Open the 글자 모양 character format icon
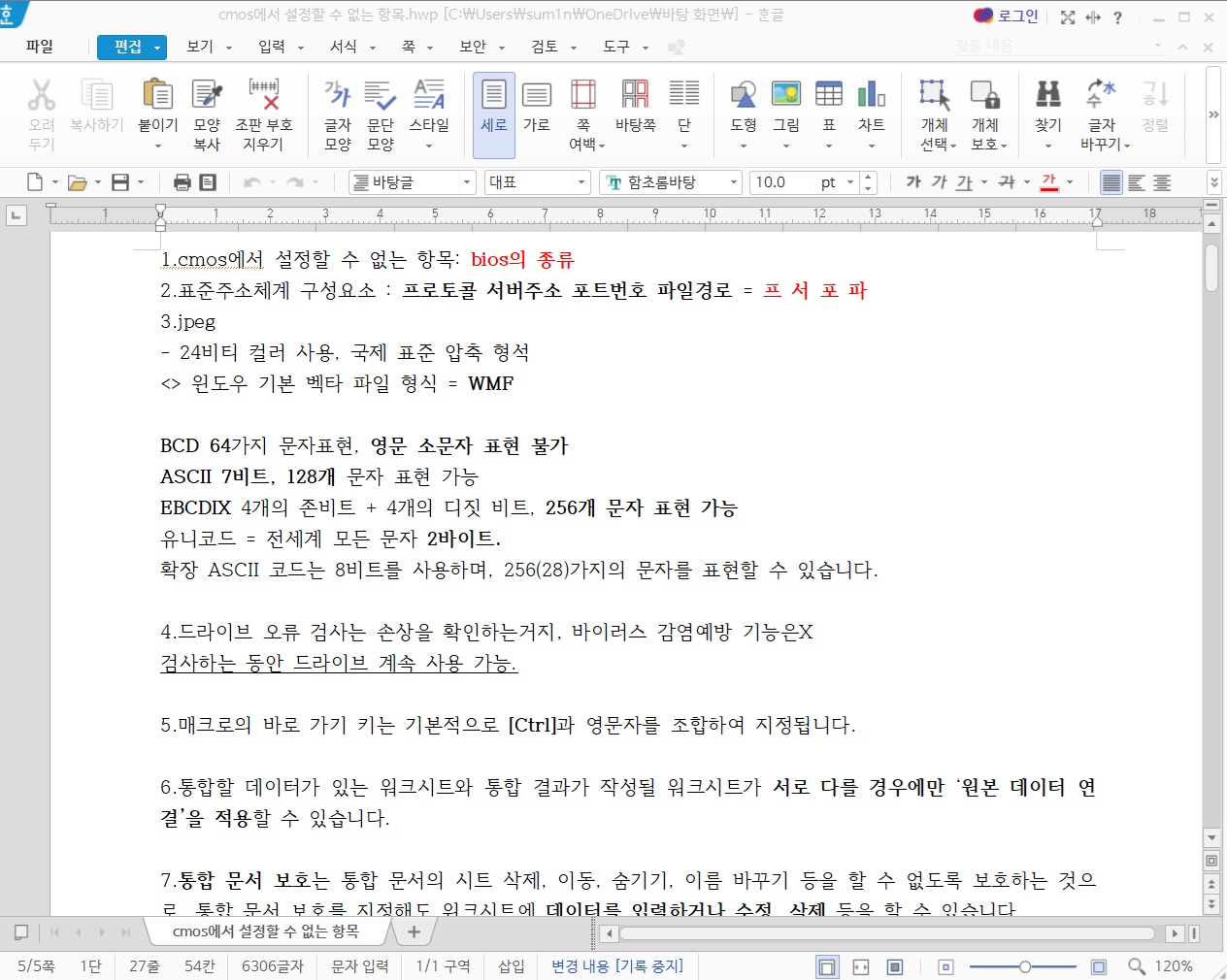Screen dimensions: 1227x980 [x=337, y=96]
